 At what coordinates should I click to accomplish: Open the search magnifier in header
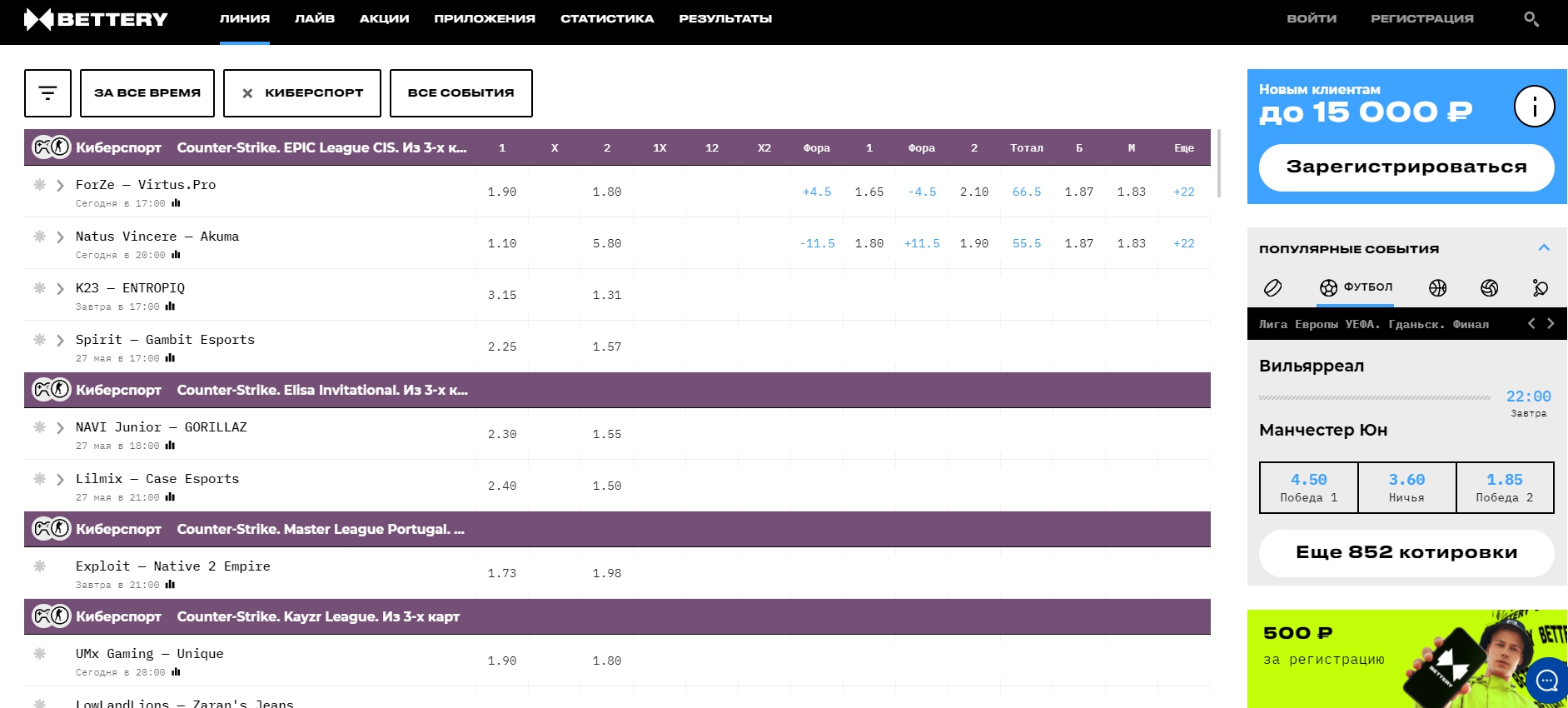point(1531,18)
